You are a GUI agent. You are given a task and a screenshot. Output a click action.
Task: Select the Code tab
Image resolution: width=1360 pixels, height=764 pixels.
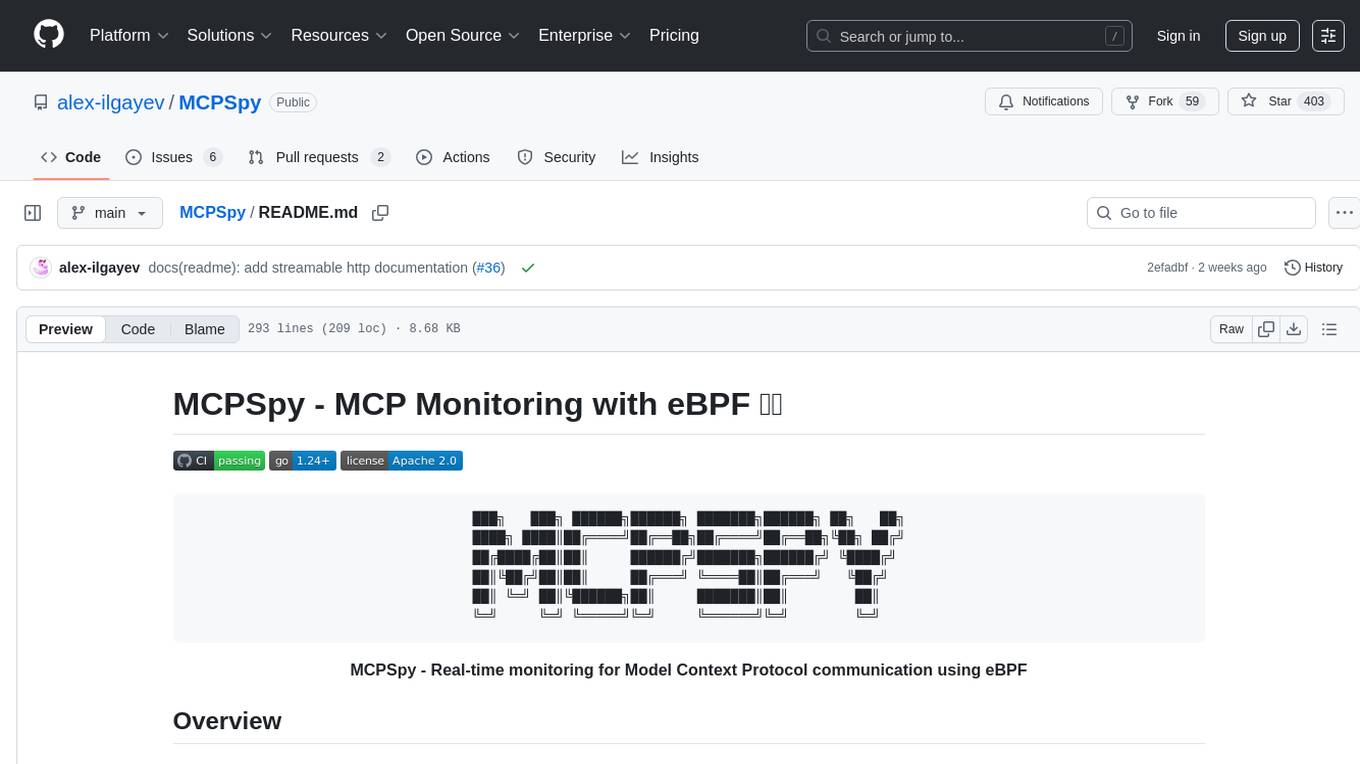point(71,157)
